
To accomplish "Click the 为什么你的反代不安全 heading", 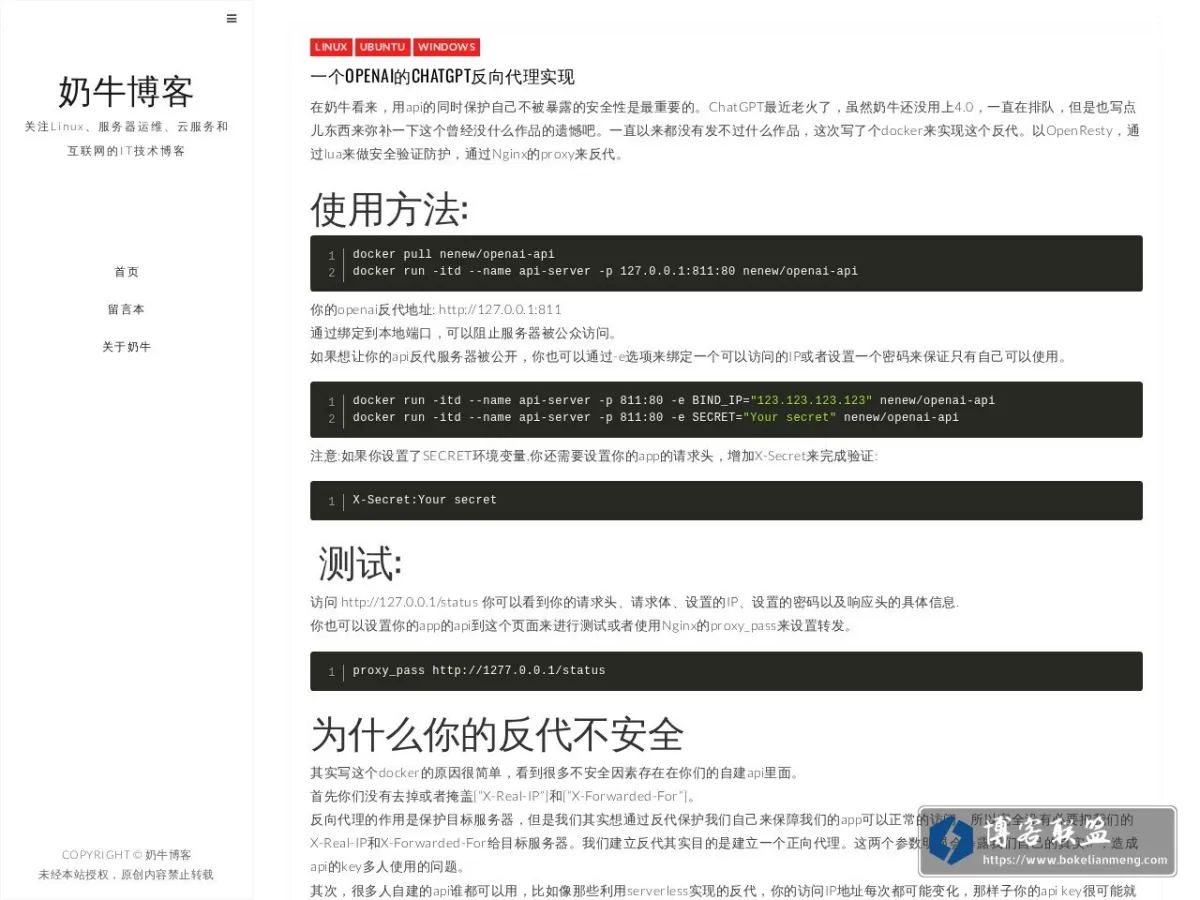I will click(x=497, y=735).
